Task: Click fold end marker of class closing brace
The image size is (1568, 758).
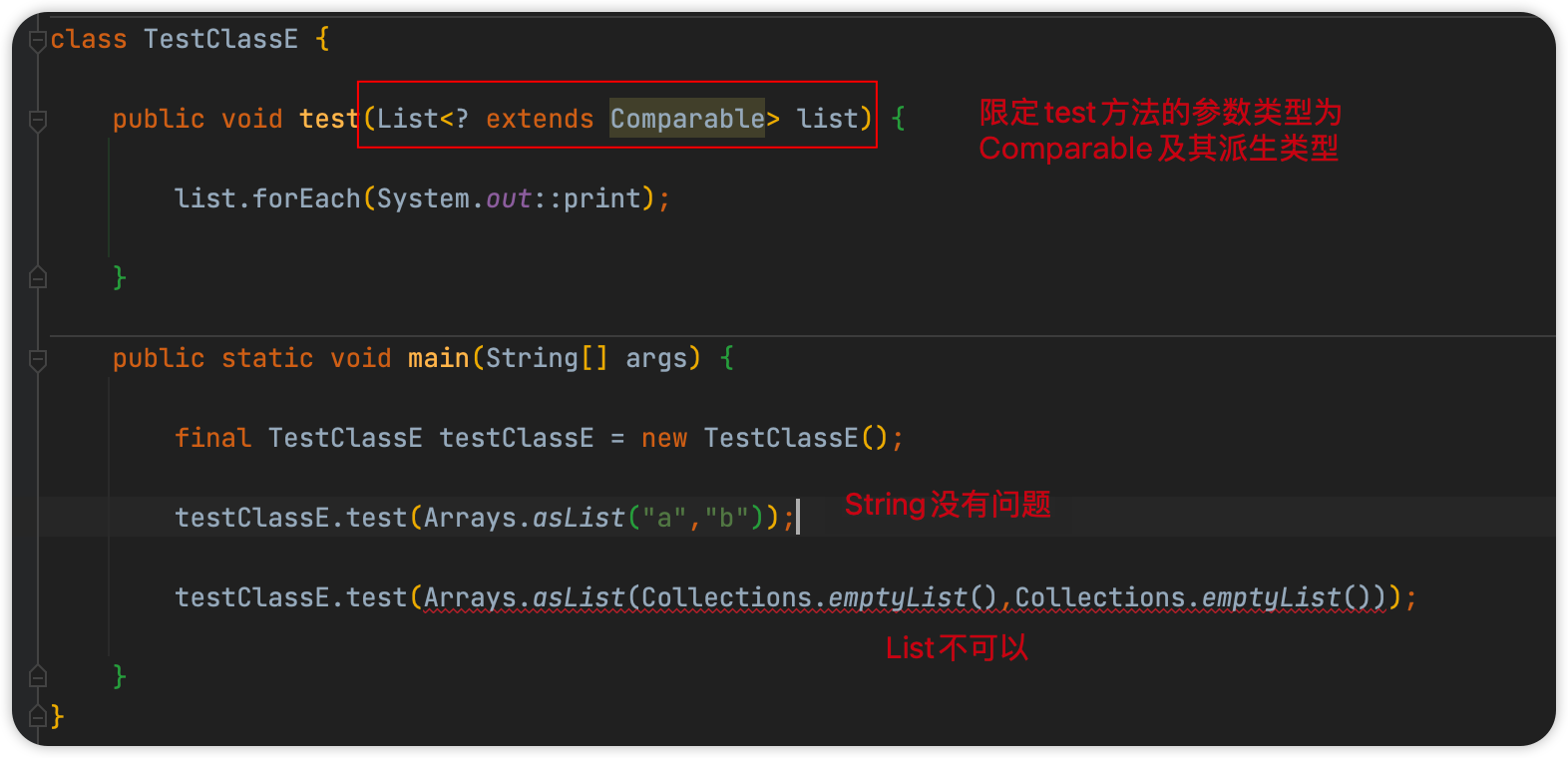Action: pyautogui.click(x=38, y=716)
